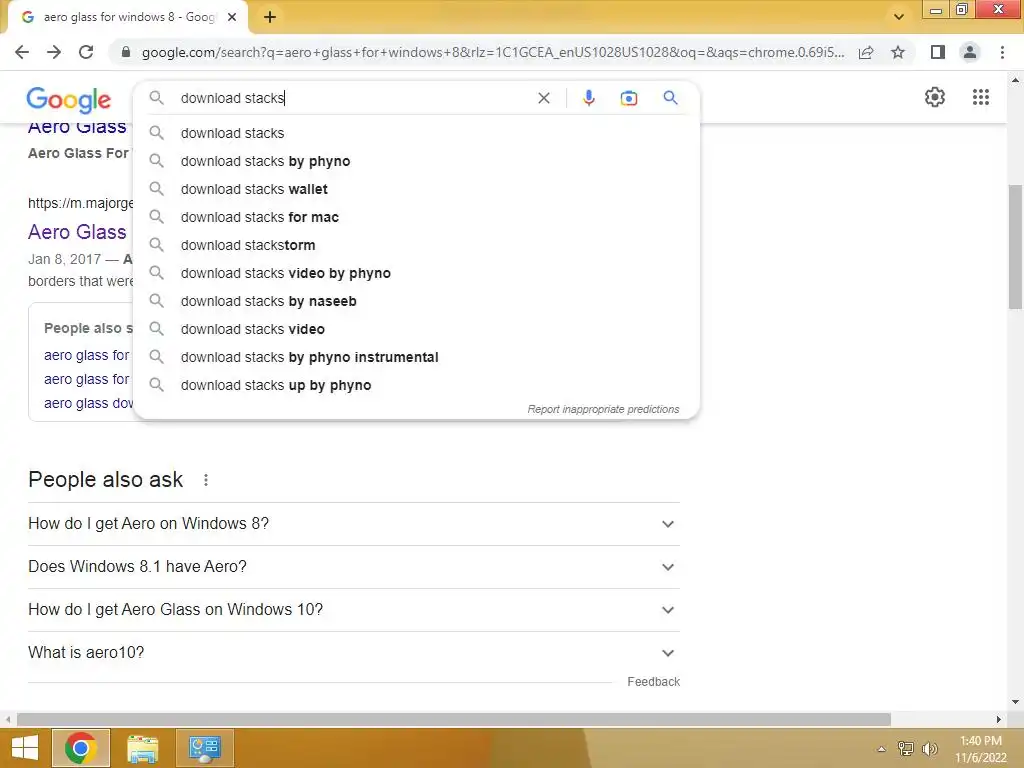Pick suggestion 'download stacks video by phyno'

[416, 274]
